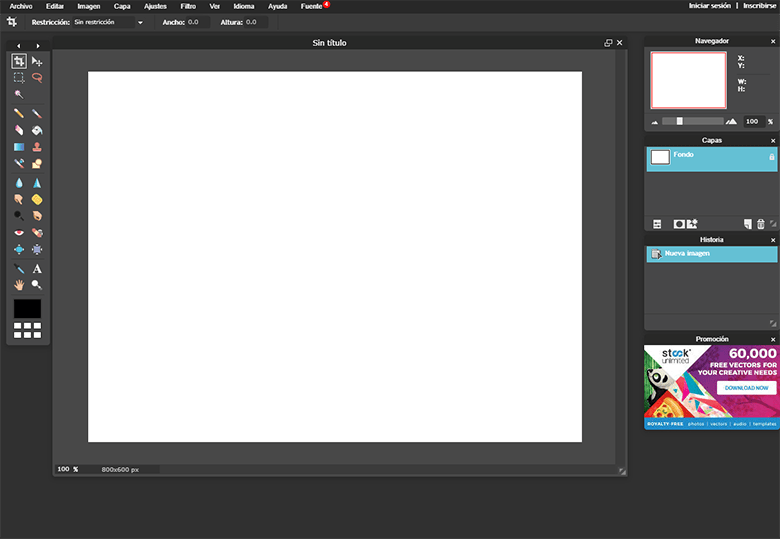Activate the Gradient tool
The width and height of the screenshot is (780, 539).
(19, 147)
